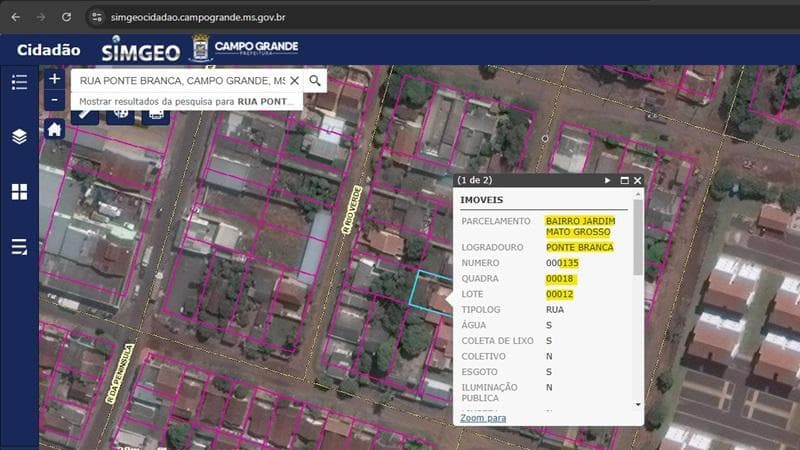The image size is (800, 450).
Task: Click the R RIO VERDE street label
Action: point(352,210)
